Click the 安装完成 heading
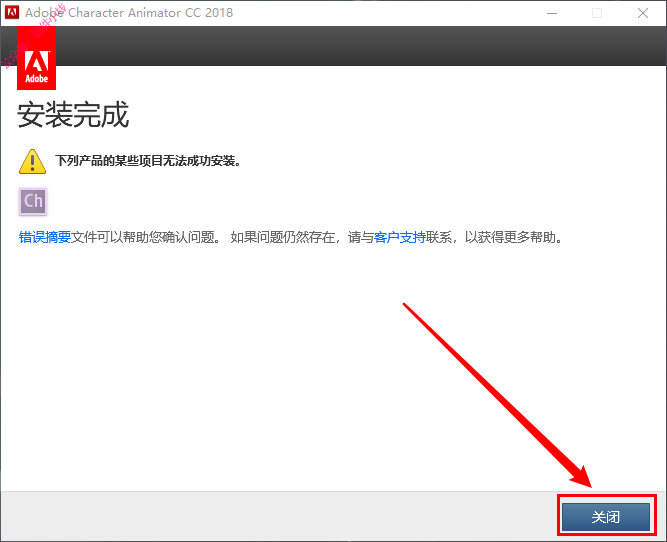Screen dimensions: 667x542 73,114
